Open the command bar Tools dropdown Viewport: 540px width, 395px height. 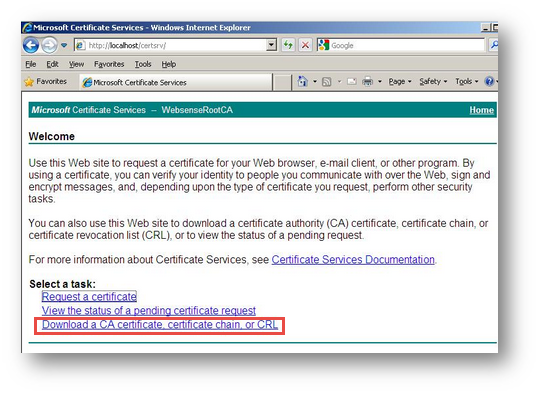467,82
